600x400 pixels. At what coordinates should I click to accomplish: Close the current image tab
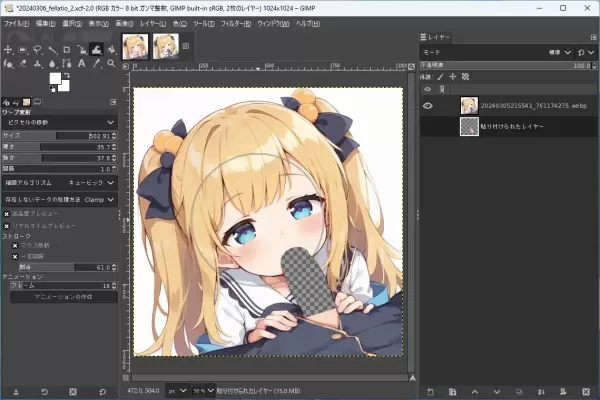[186, 46]
